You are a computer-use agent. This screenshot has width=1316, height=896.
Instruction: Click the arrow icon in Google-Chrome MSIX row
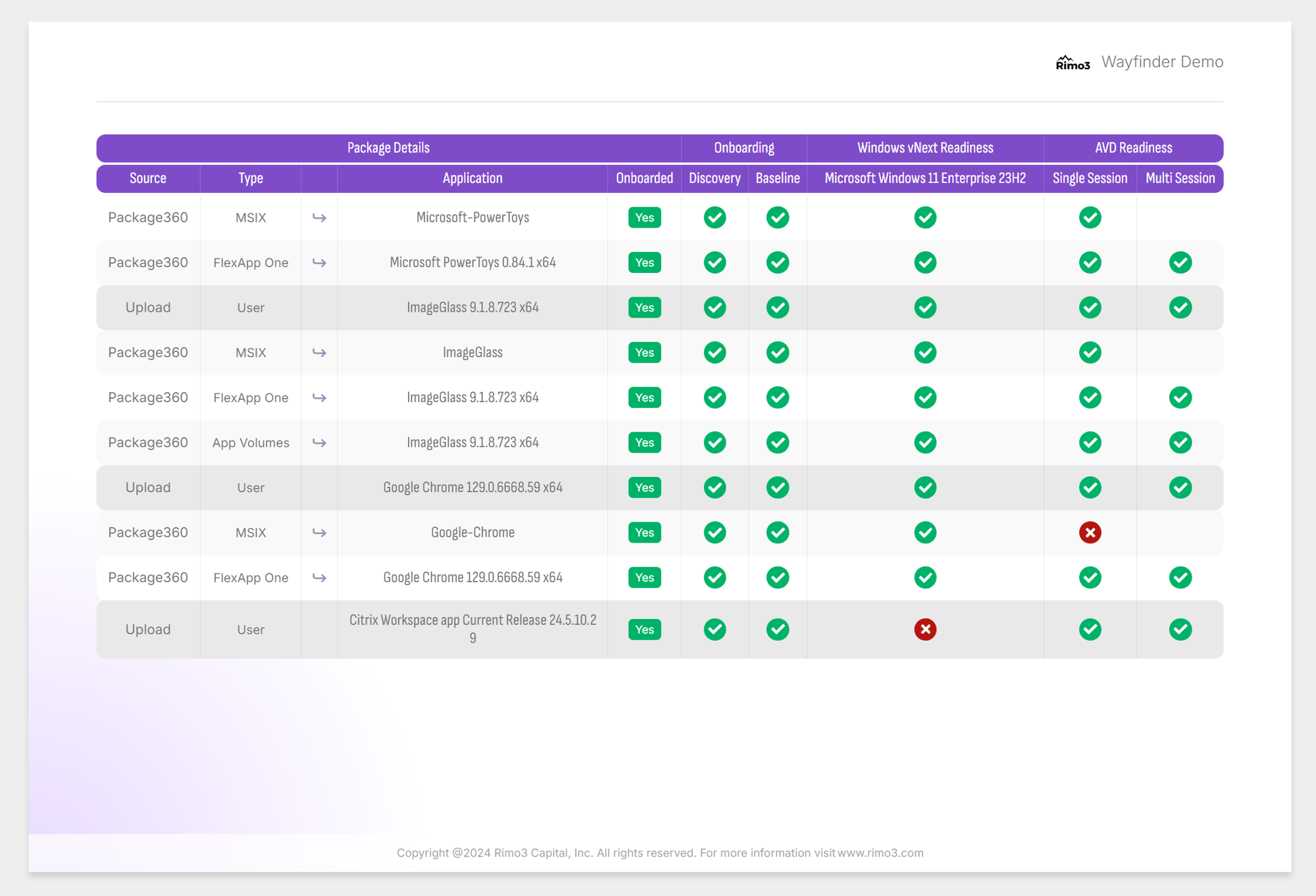click(x=319, y=533)
